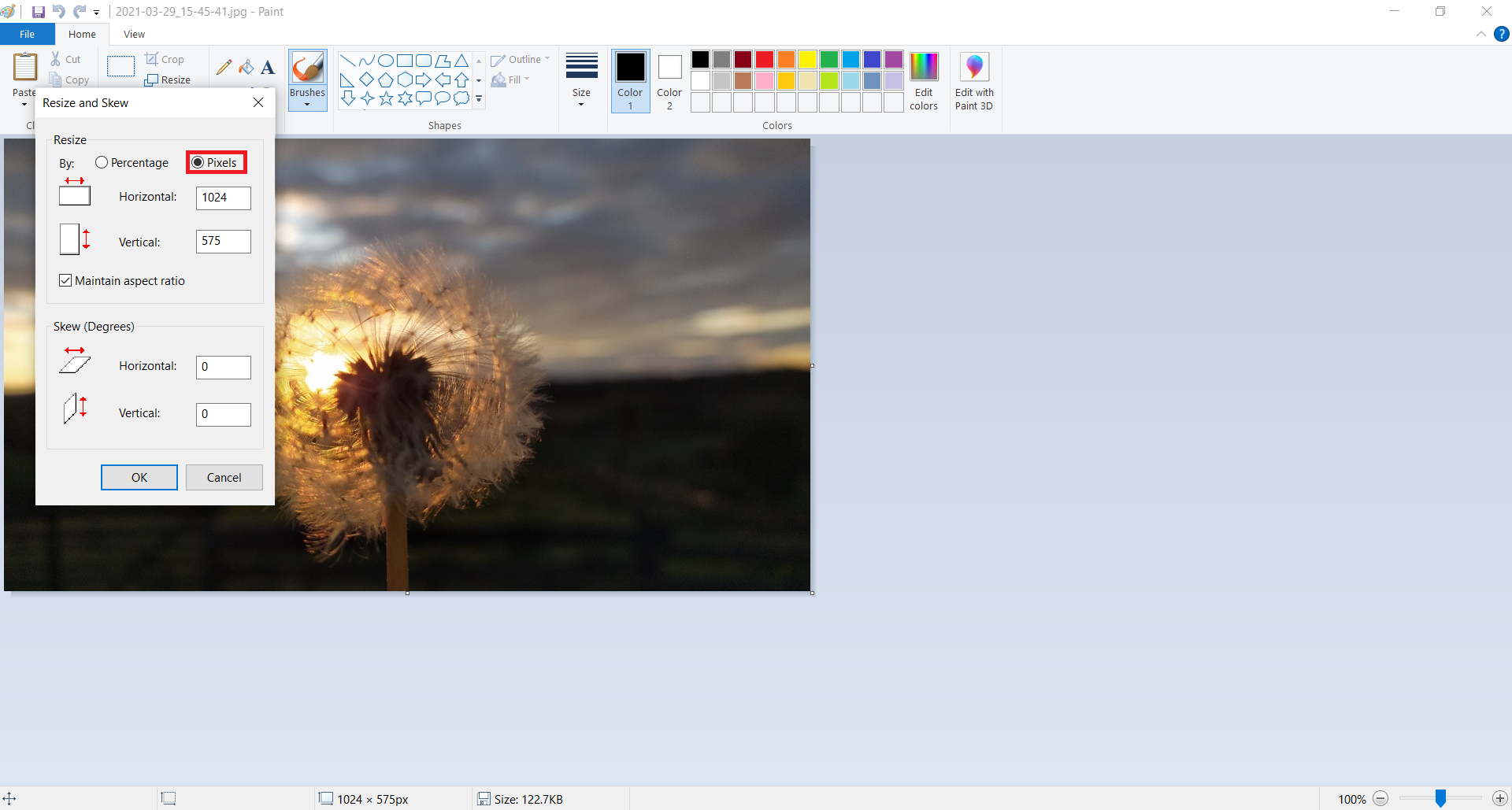Open the Brushes tool

(x=307, y=80)
